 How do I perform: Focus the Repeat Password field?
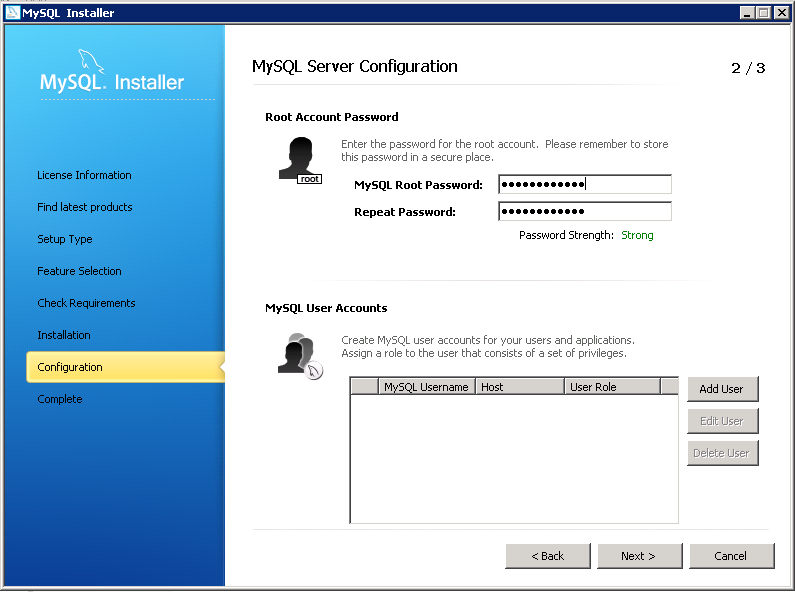pos(585,211)
